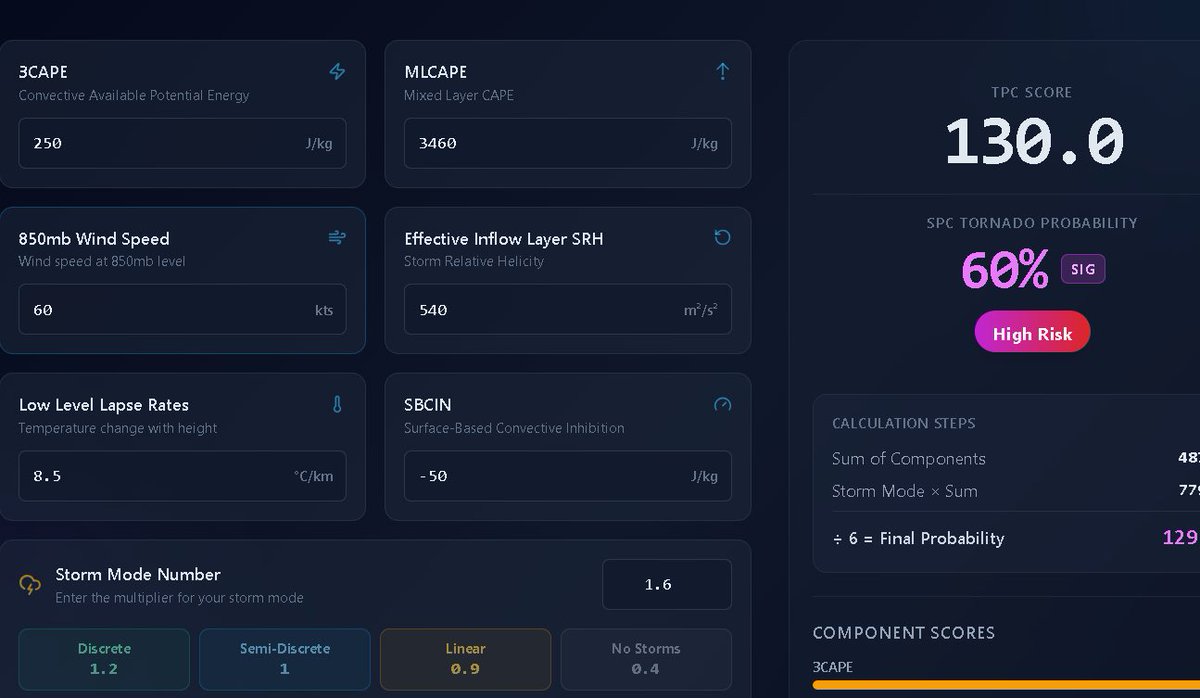Click the ÷ 6 = Final Probability label
Screen dimensions: 1200x698
[x=918, y=538]
